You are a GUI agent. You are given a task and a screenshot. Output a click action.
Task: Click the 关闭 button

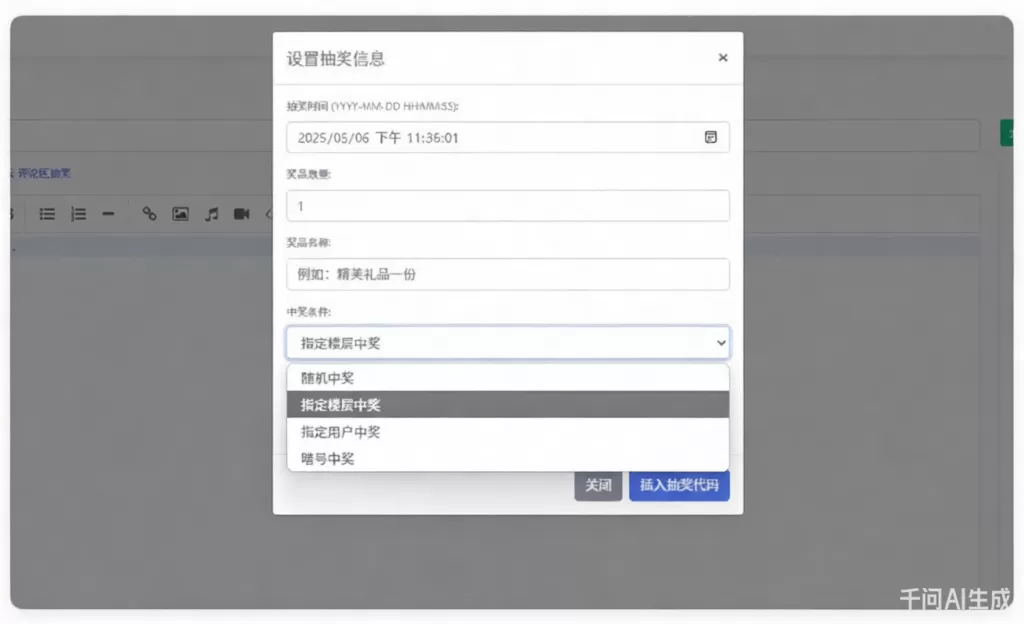597,486
